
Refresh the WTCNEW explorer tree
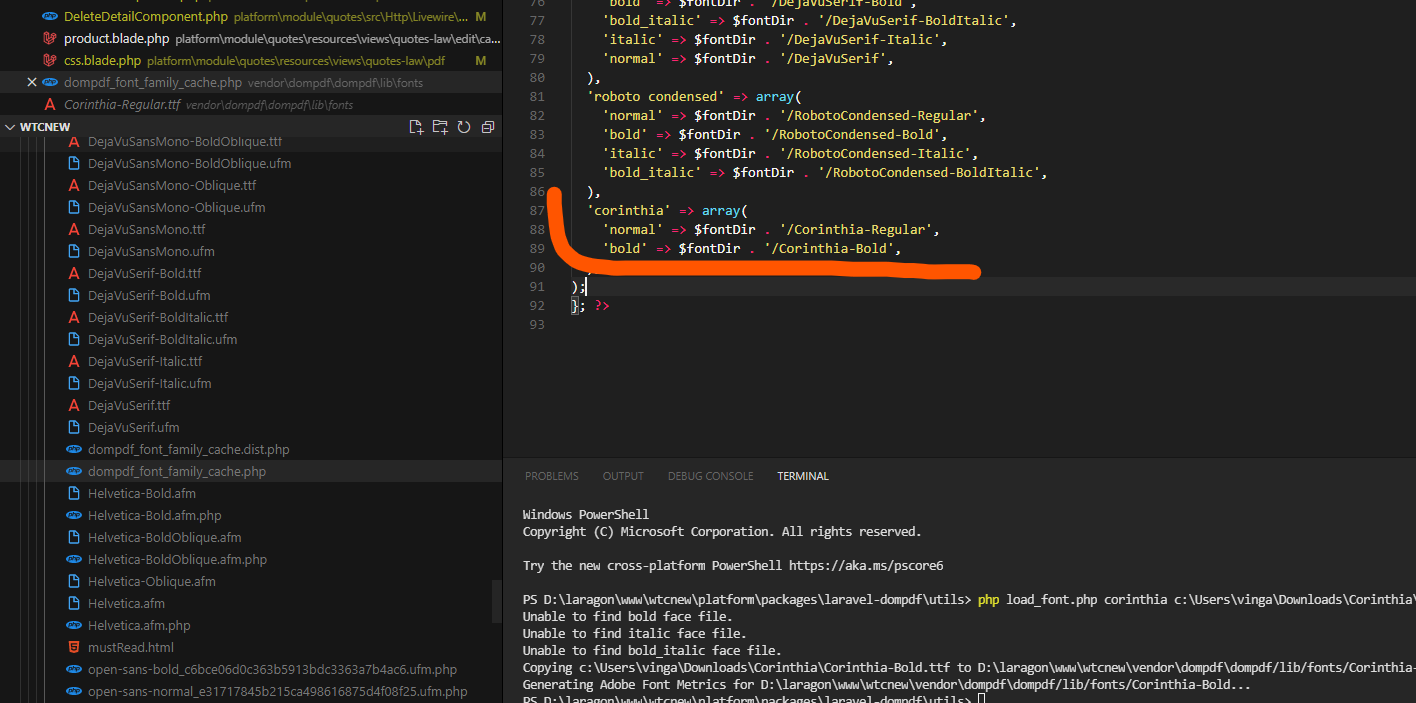click(x=464, y=127)
